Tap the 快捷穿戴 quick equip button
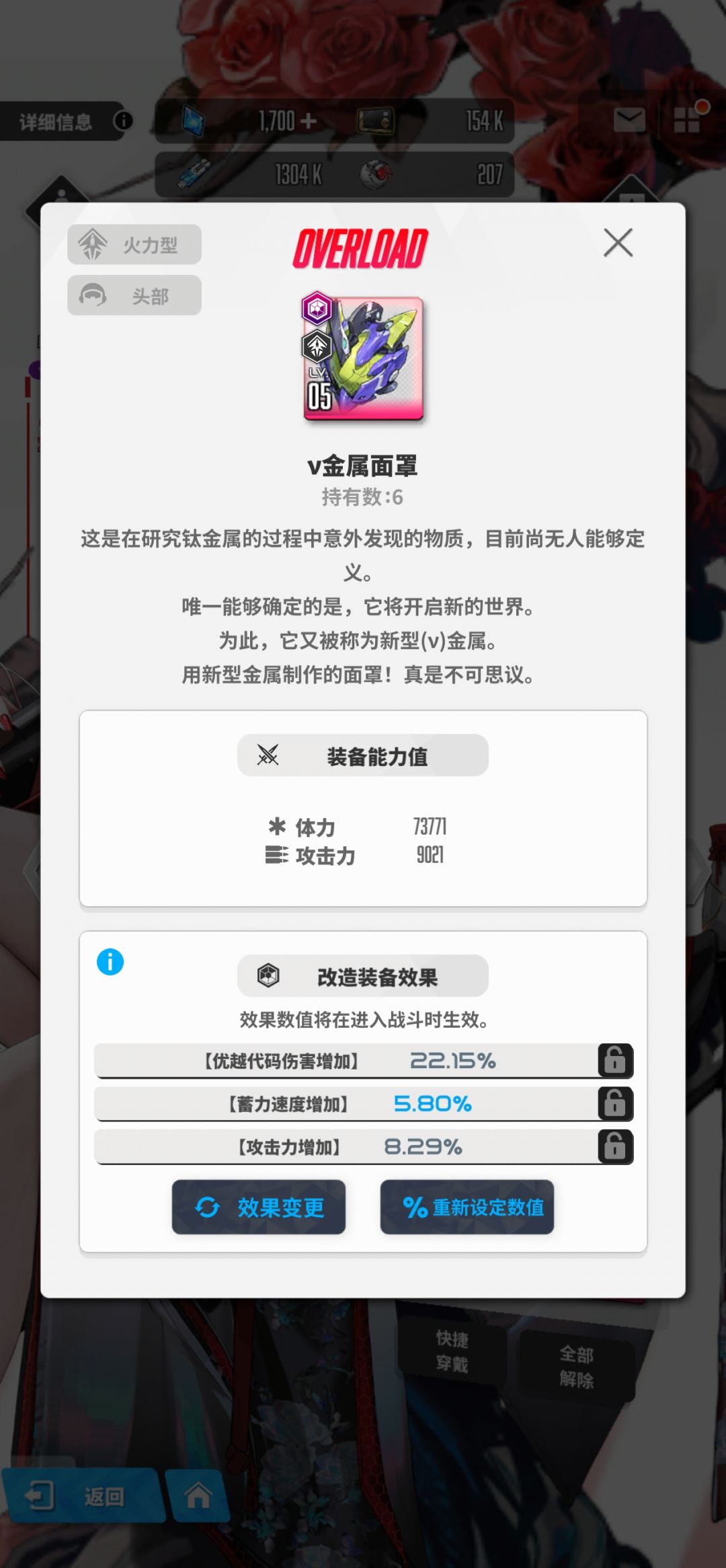Viewport: 726px width, 1568px height. [x=452, y=1351]
